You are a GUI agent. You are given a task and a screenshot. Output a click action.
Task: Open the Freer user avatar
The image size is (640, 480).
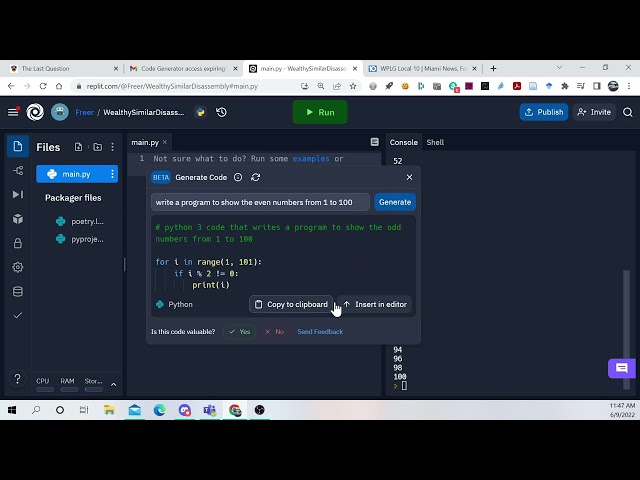[60, 112]
